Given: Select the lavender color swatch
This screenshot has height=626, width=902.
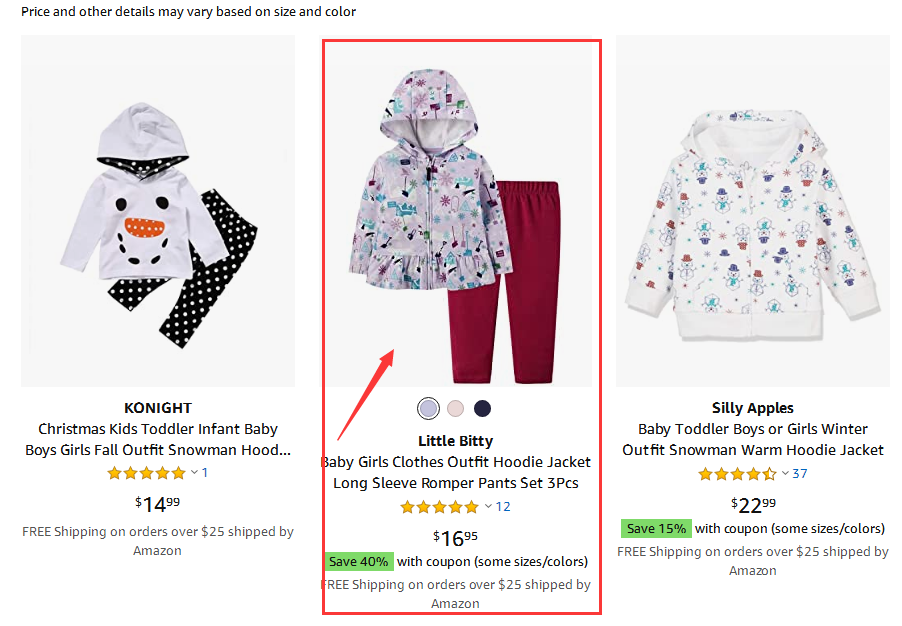Looking at the screenshot, I should pos(428,408).
